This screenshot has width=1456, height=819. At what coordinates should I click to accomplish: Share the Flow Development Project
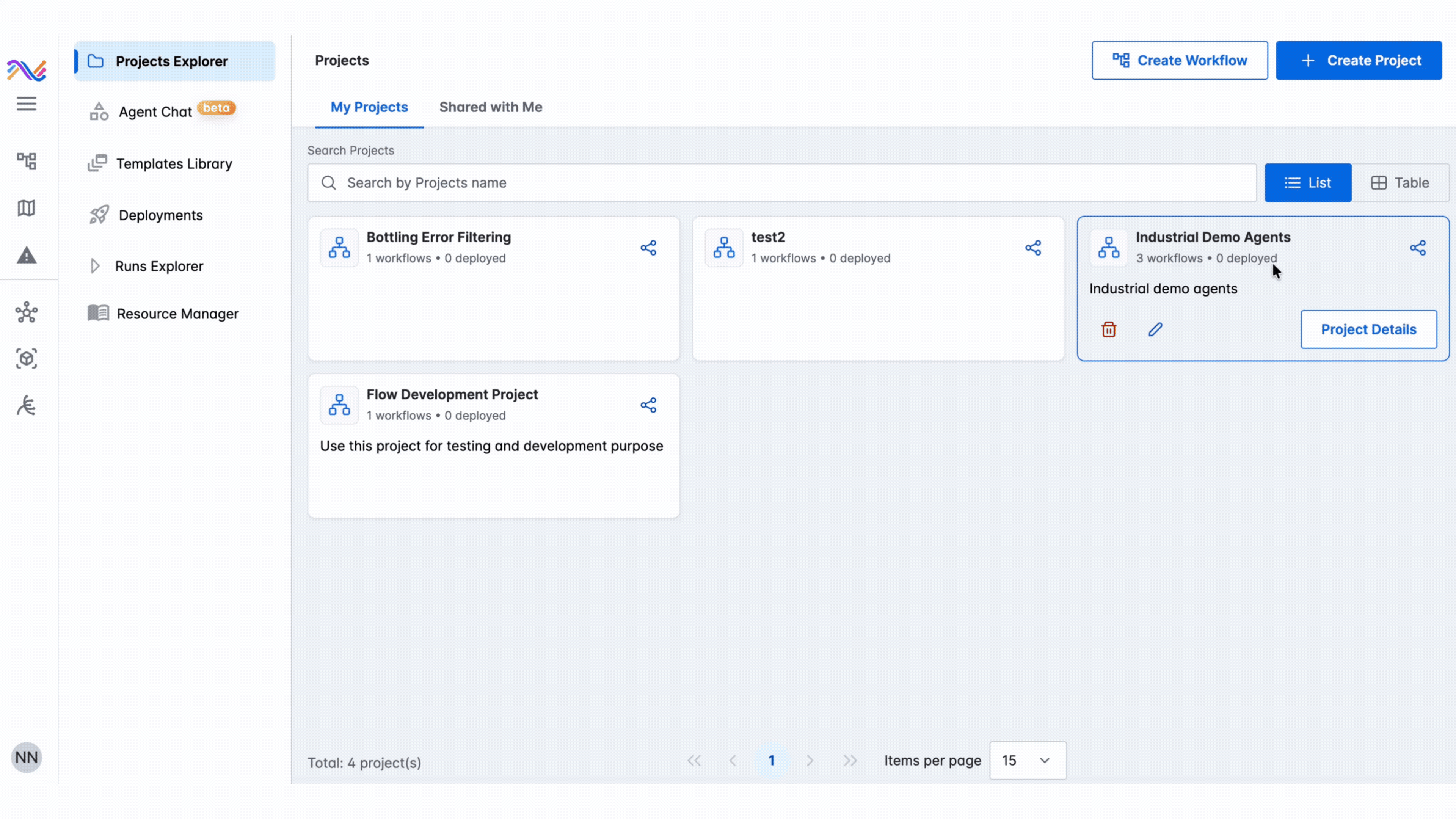tap(648, 405)
